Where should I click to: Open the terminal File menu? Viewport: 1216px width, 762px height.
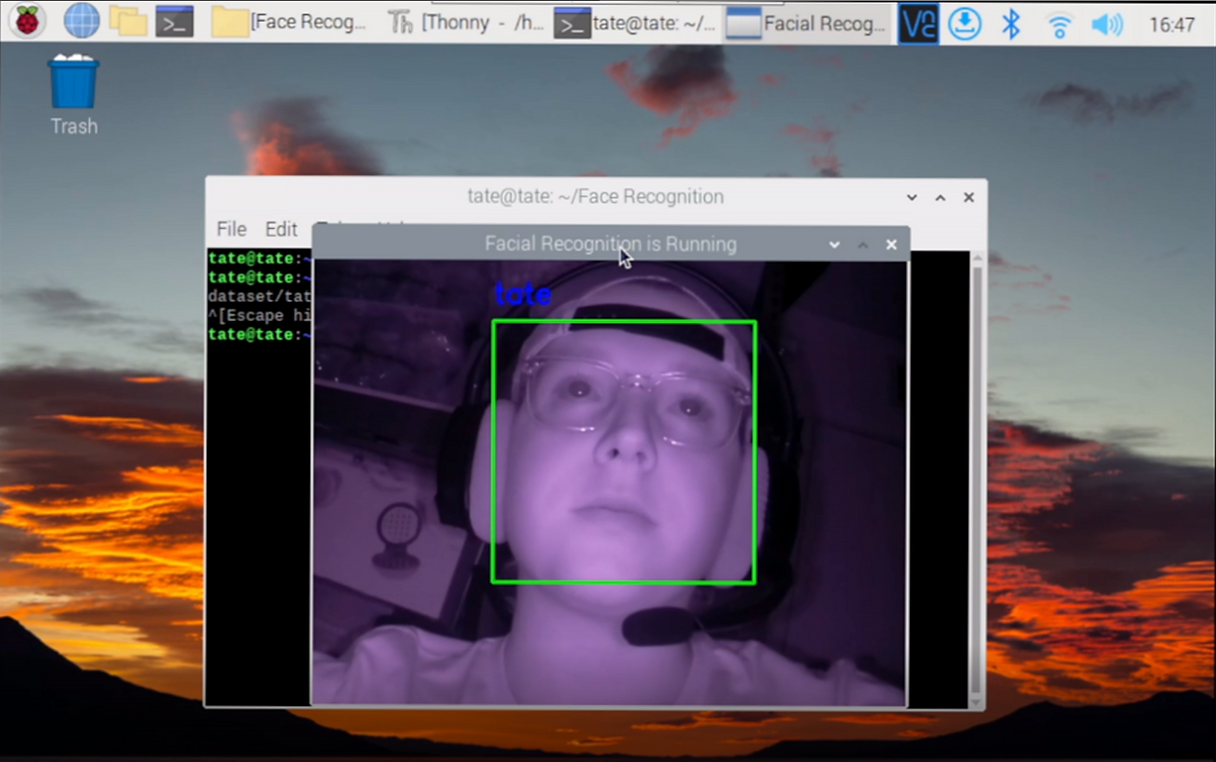click(x=231, y=229)
